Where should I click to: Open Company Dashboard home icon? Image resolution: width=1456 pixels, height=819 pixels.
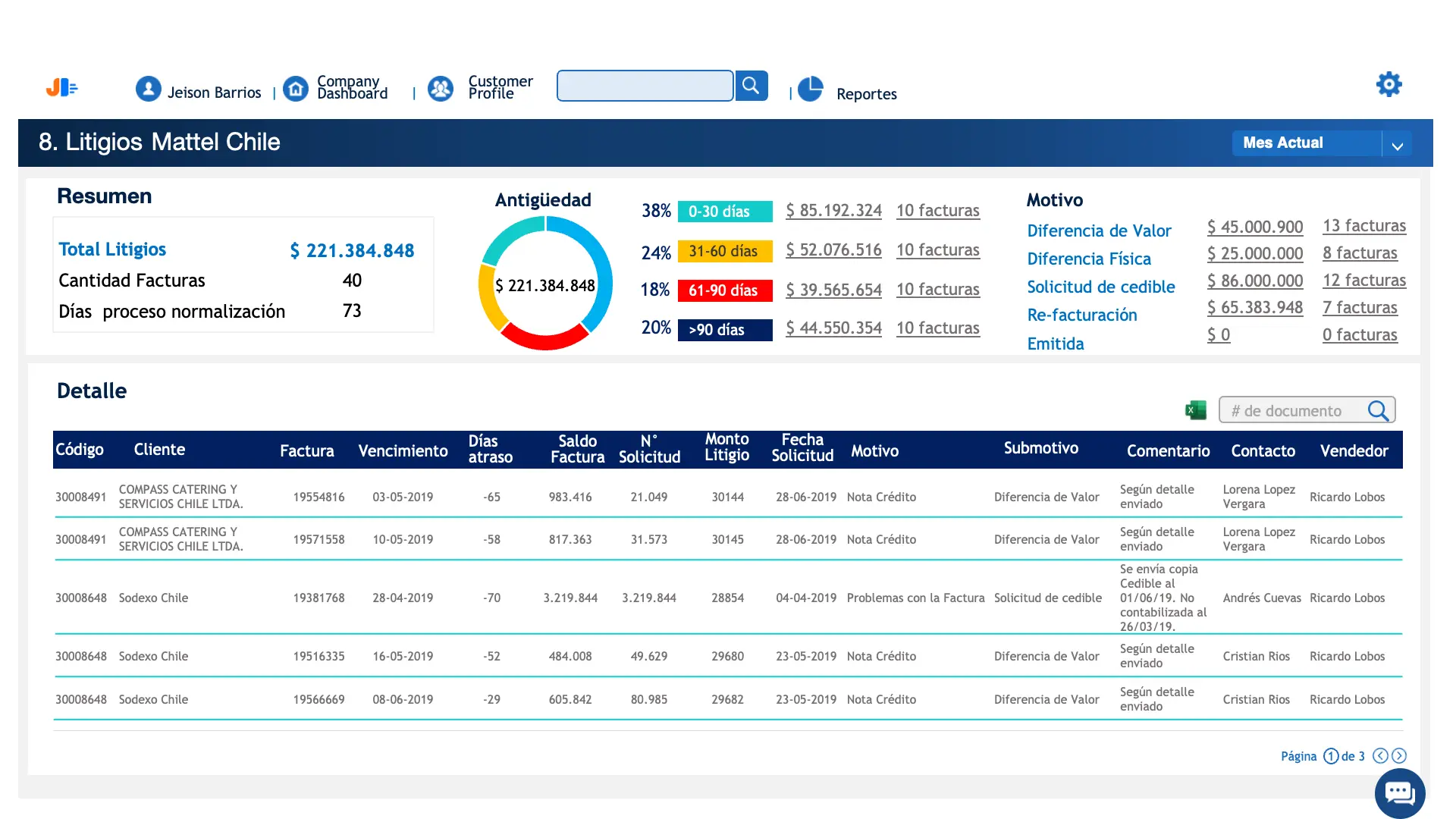coord(296,89)
